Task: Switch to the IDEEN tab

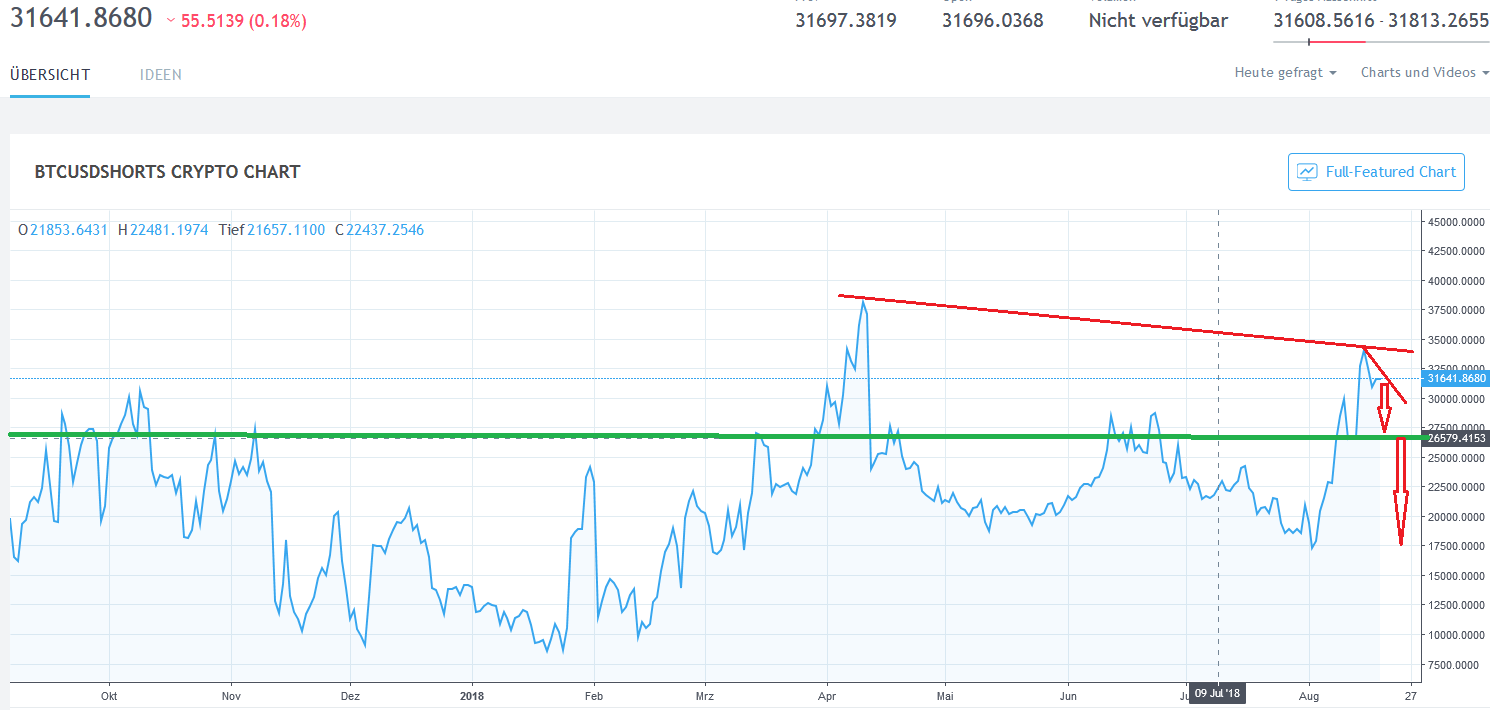Action: click(160, 74)
